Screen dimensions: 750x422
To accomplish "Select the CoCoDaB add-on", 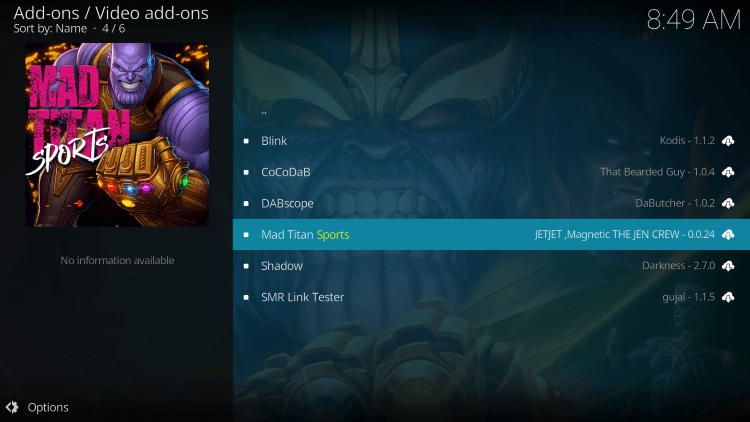I will point(491,172).
